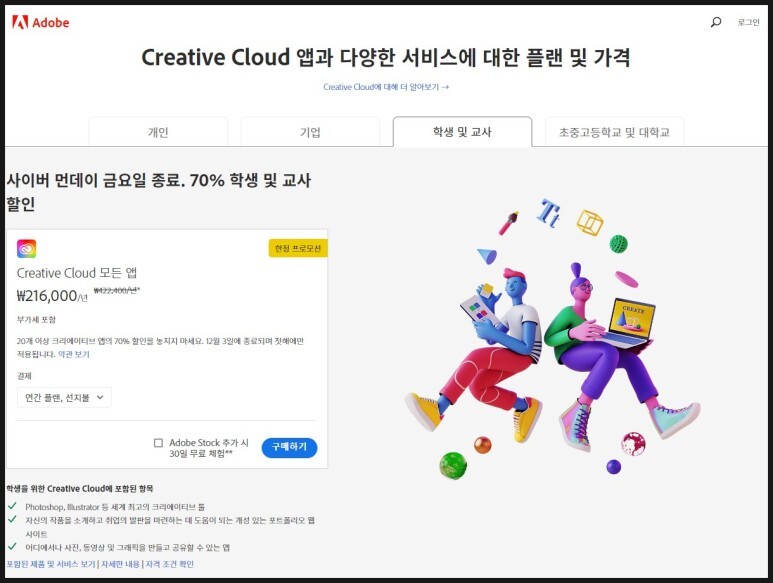Click the '어디에서나 사진, 동영상' feature line

click(x=127, y=547)
